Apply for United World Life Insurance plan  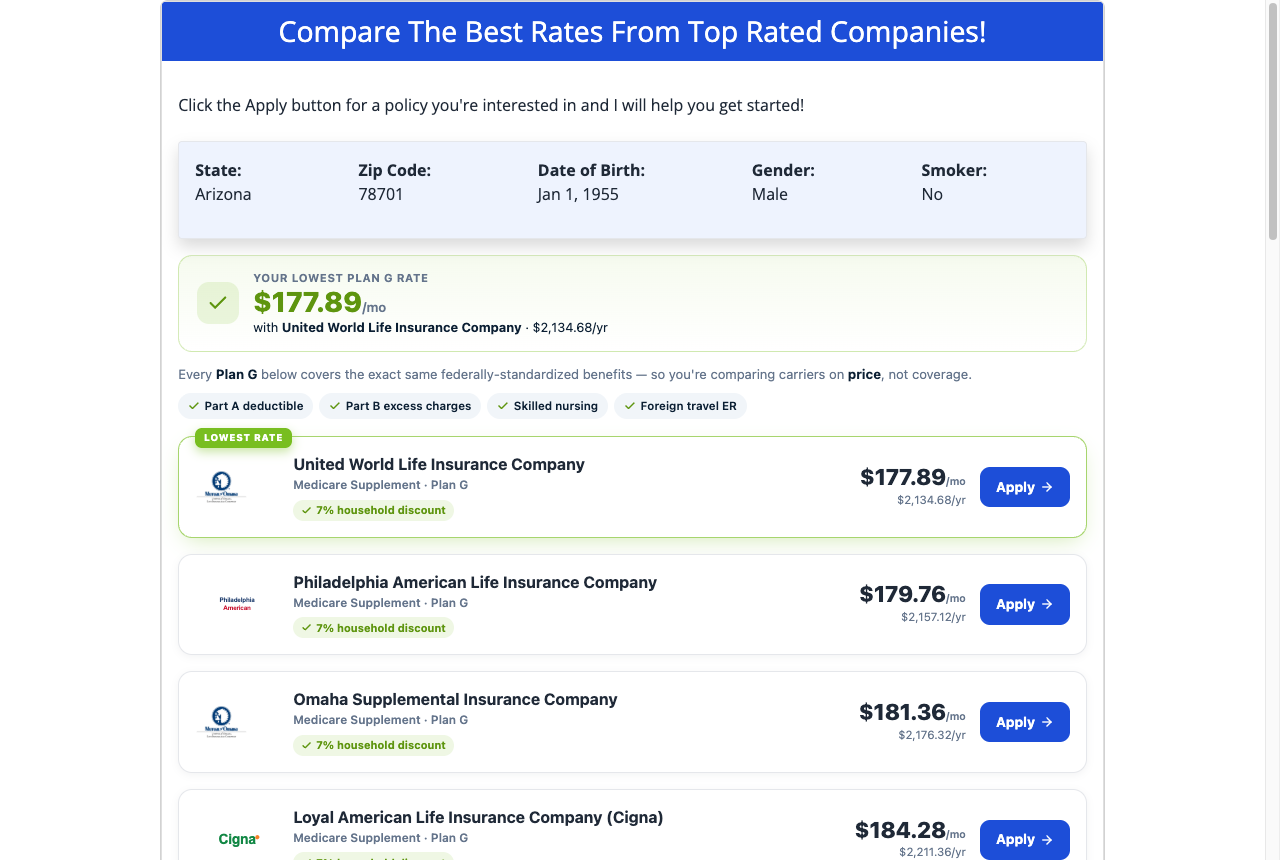(1025, 487)
